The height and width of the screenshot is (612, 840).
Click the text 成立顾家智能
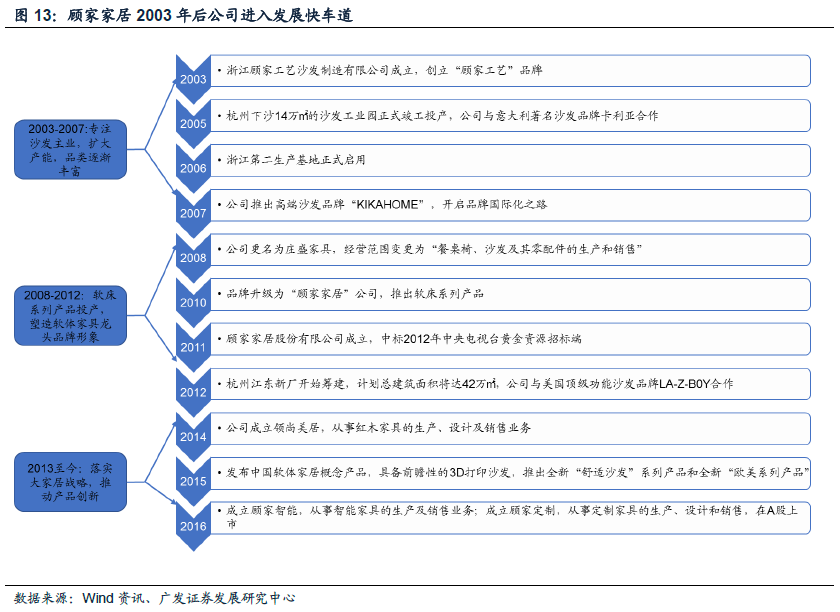pyautogui.click(x=511, y=517)
